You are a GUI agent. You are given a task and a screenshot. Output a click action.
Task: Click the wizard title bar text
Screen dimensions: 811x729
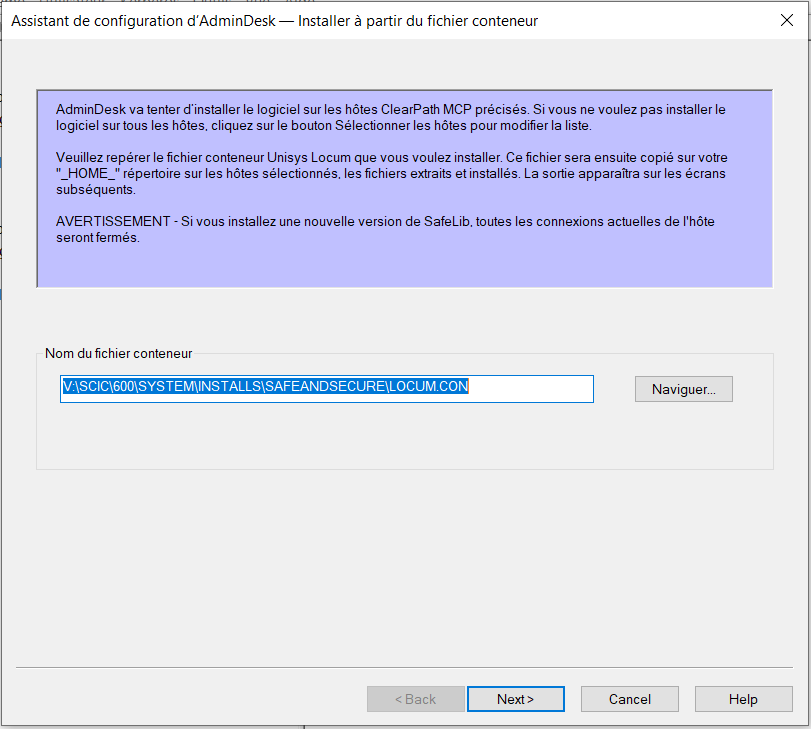274,20
